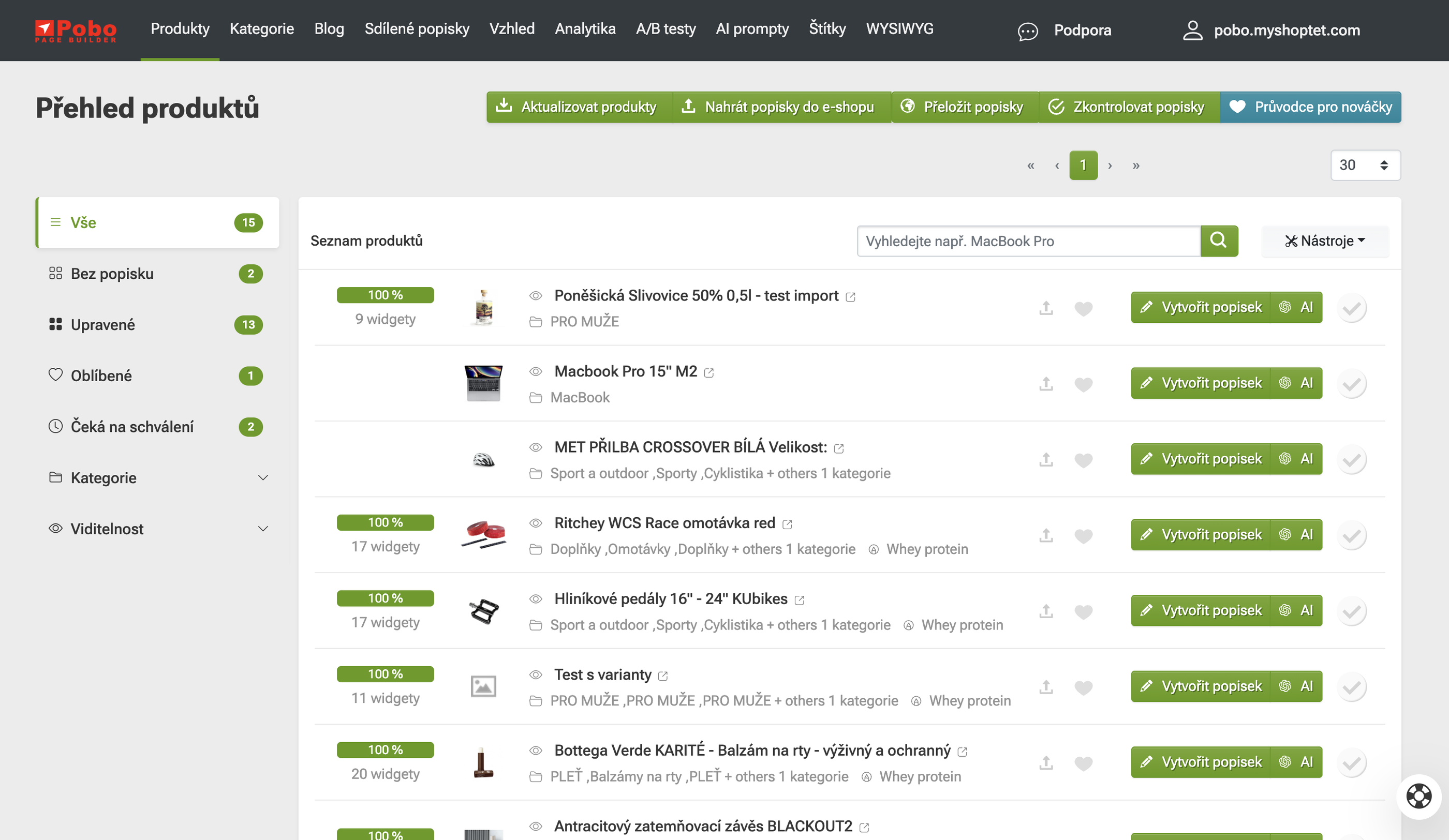Click the product search input field
1449x840 pixels.
[x=1029, y=242]
